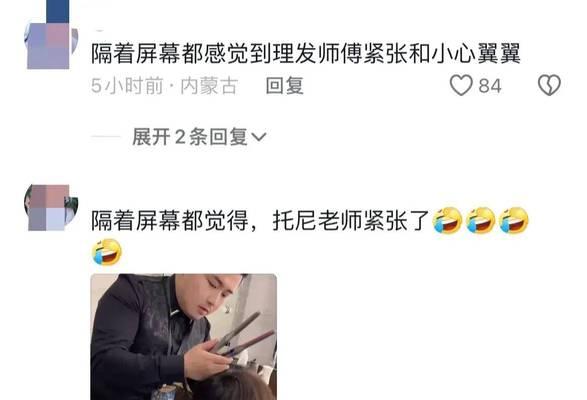Reply to the first comment via 回复
Viewport: 587px width, 400px height.
tap(285, 86)
